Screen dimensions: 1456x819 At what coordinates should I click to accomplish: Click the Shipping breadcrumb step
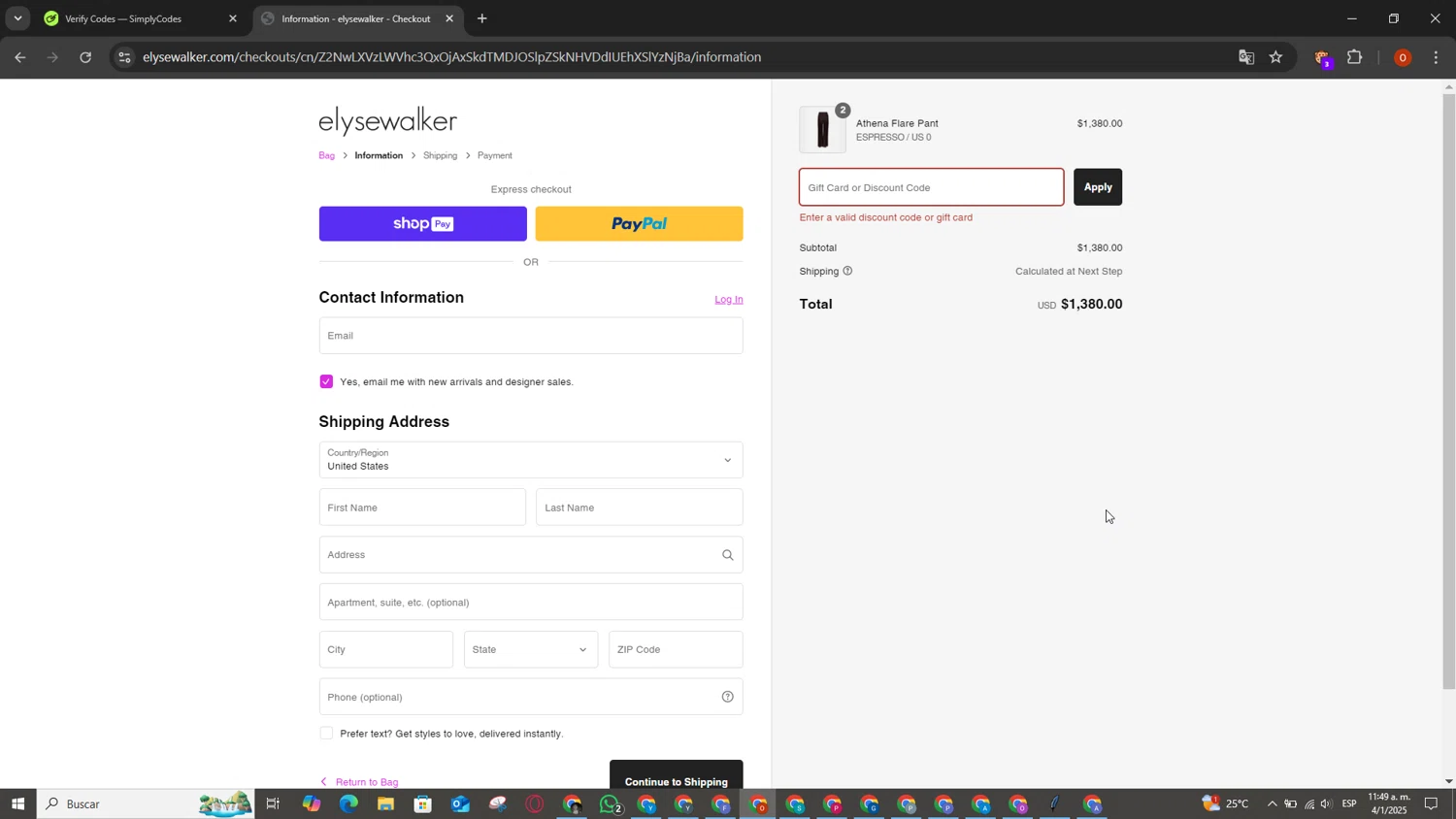click(440, 155)
